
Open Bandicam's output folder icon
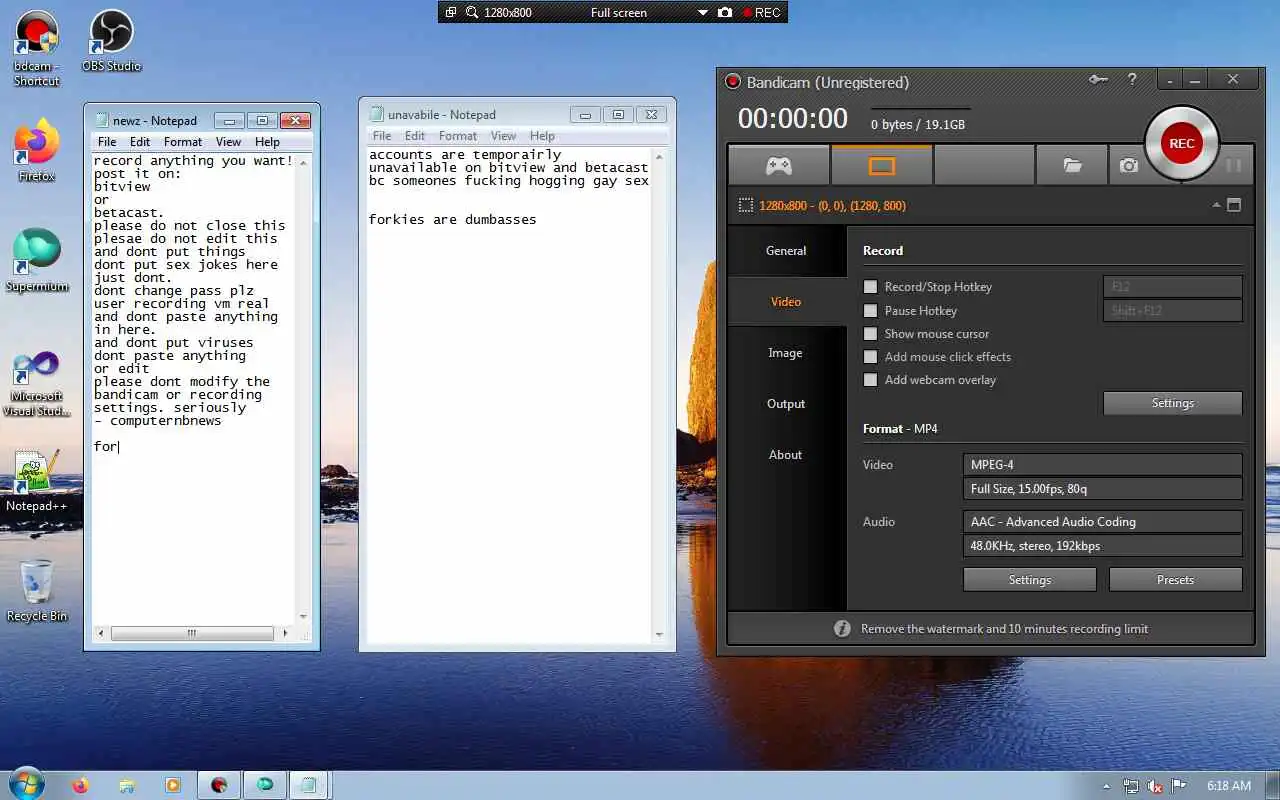coord(1072,166)
